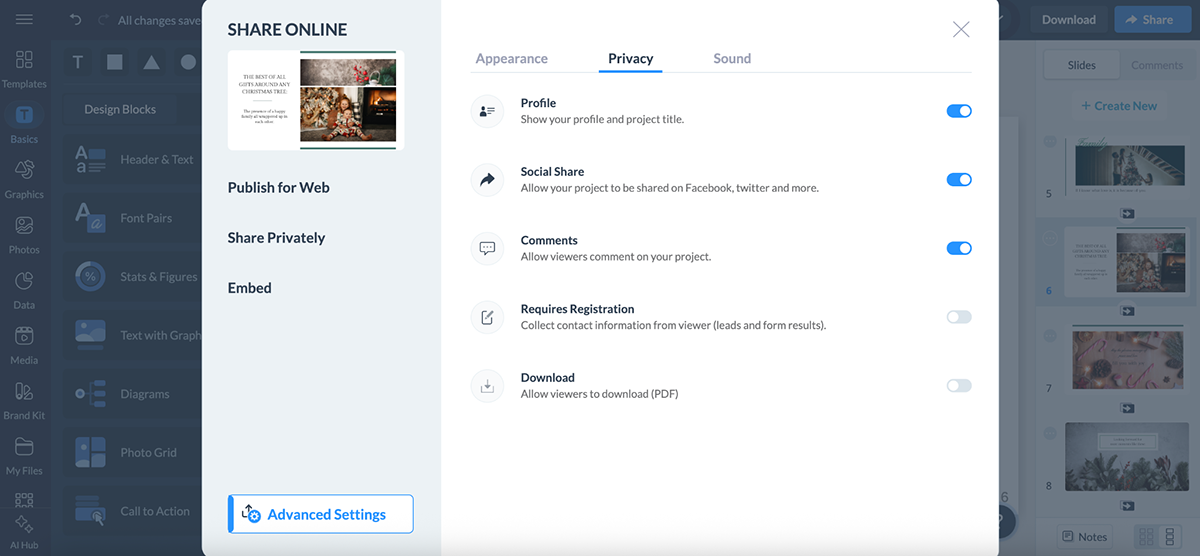This screenshot has width=1200, height=556.
Task: Enable the Download PDF toggle
Action: tap(958, 386)
